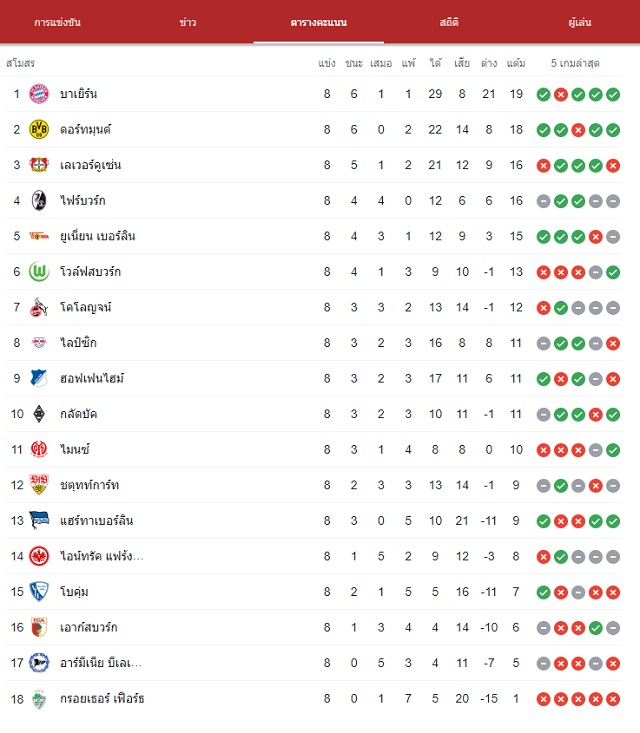The image size is (640, 733).
Task: Open the Hertha Berlin flag logo
Action: 39,520
